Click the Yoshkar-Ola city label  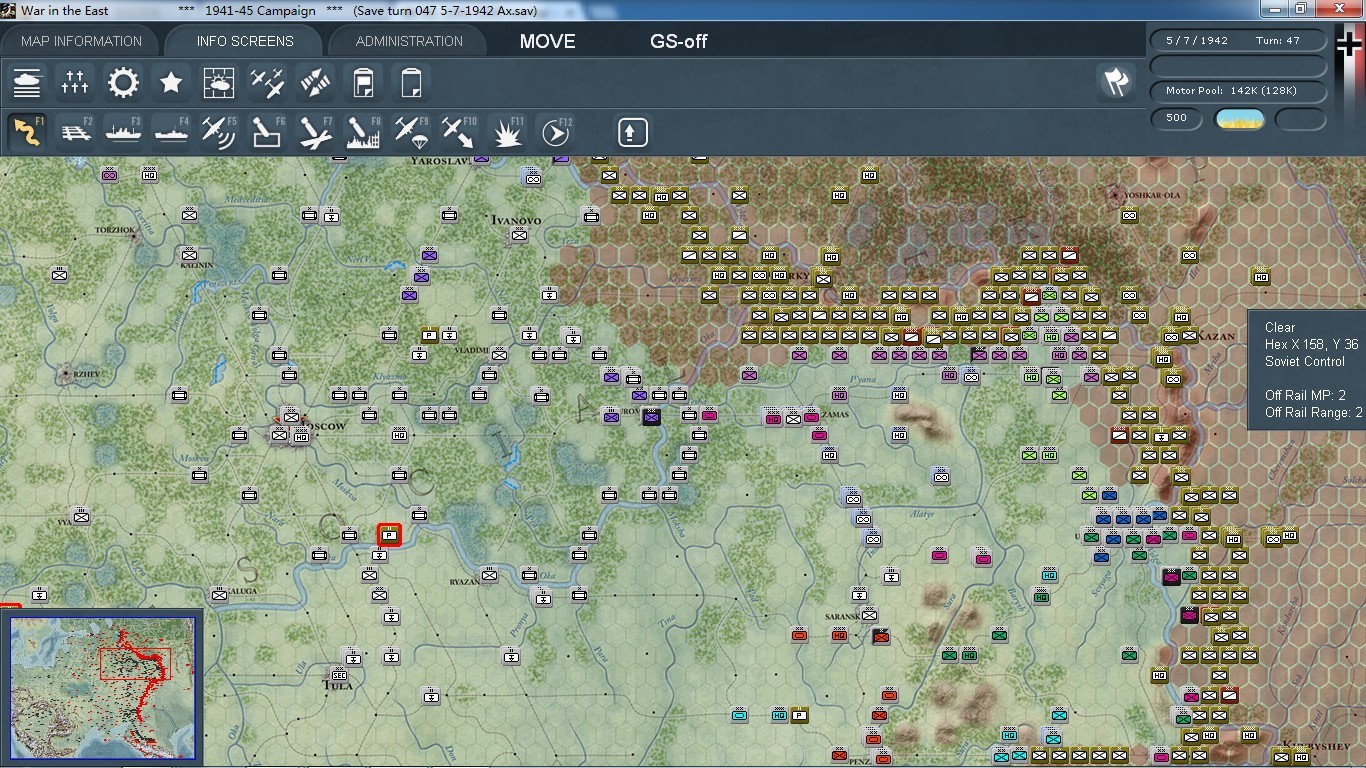1152,194
